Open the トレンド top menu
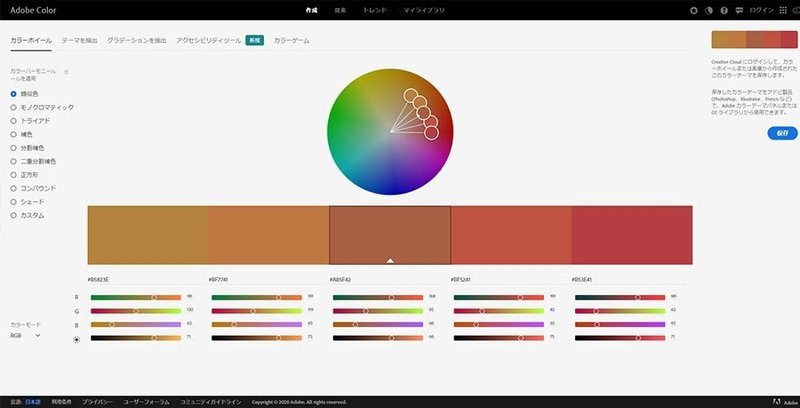The width and height of the screenshot is (800, 408). click(x=375, y=10)
